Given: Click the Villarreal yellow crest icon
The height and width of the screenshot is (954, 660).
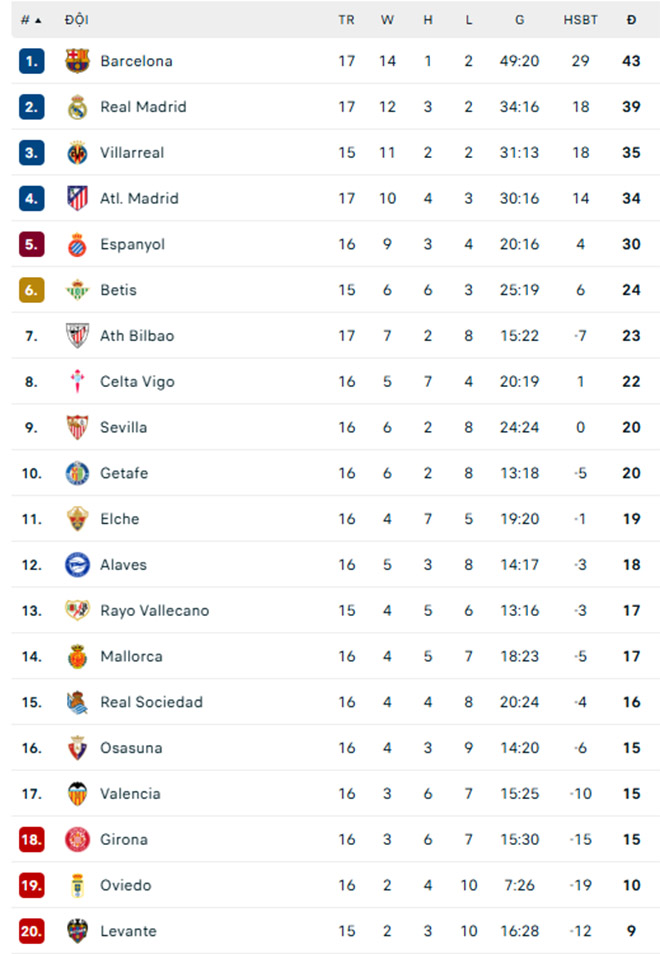Looking at the screenshot, I should pyautogui.click(x=77, y=153).
